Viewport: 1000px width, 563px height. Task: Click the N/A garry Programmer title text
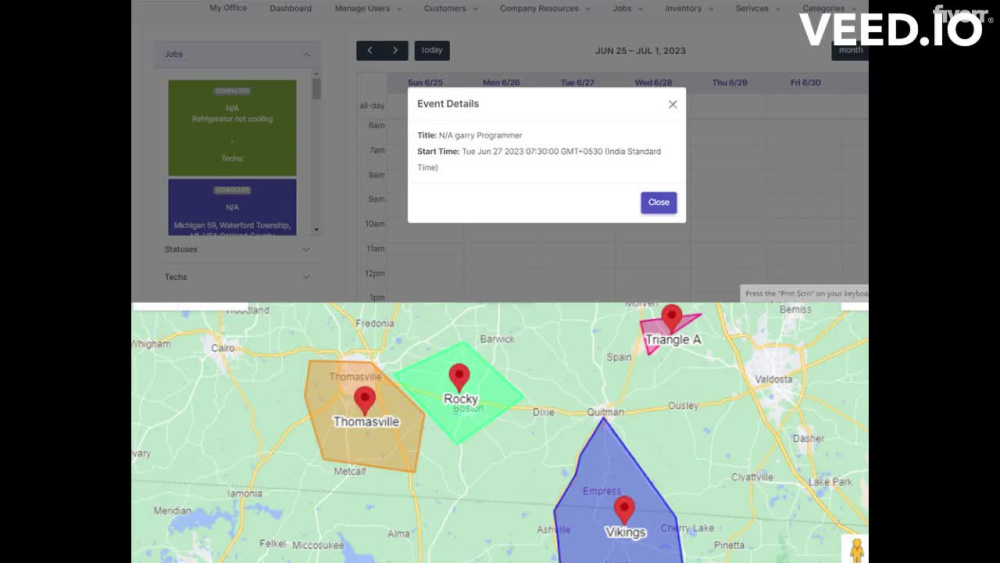coord(480,135)
